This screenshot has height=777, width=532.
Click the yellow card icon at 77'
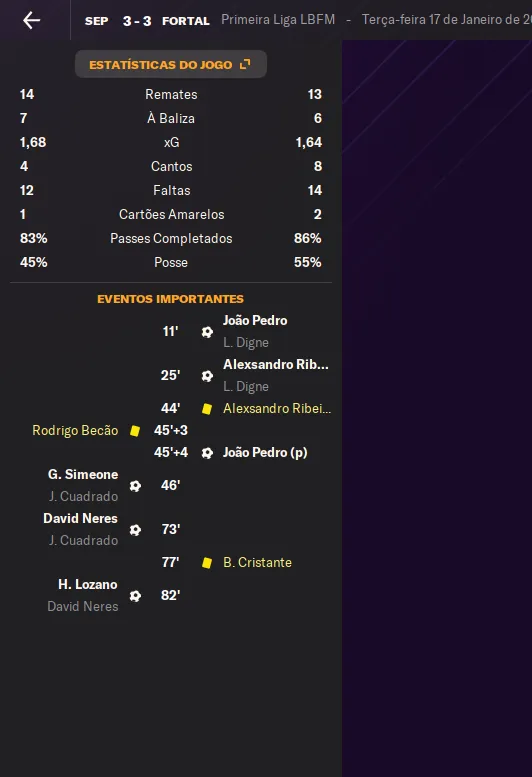207,562
